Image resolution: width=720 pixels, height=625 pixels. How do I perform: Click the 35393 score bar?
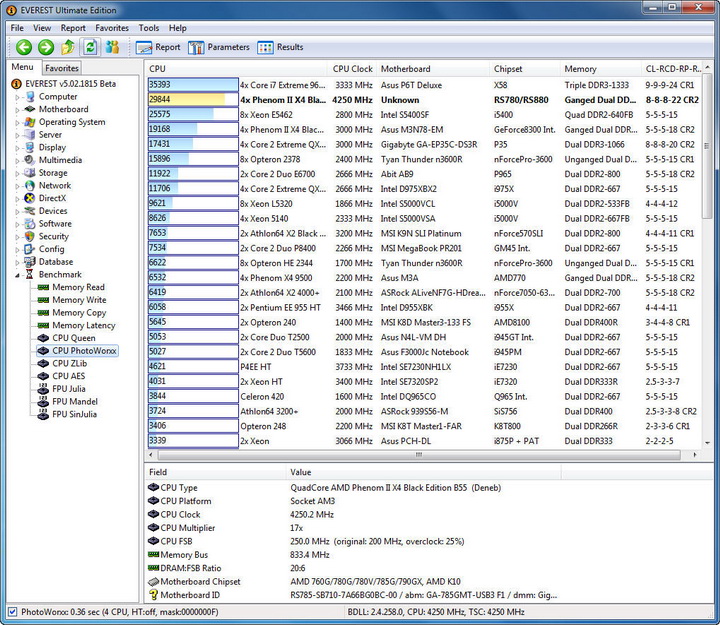[x=193, y=84]
